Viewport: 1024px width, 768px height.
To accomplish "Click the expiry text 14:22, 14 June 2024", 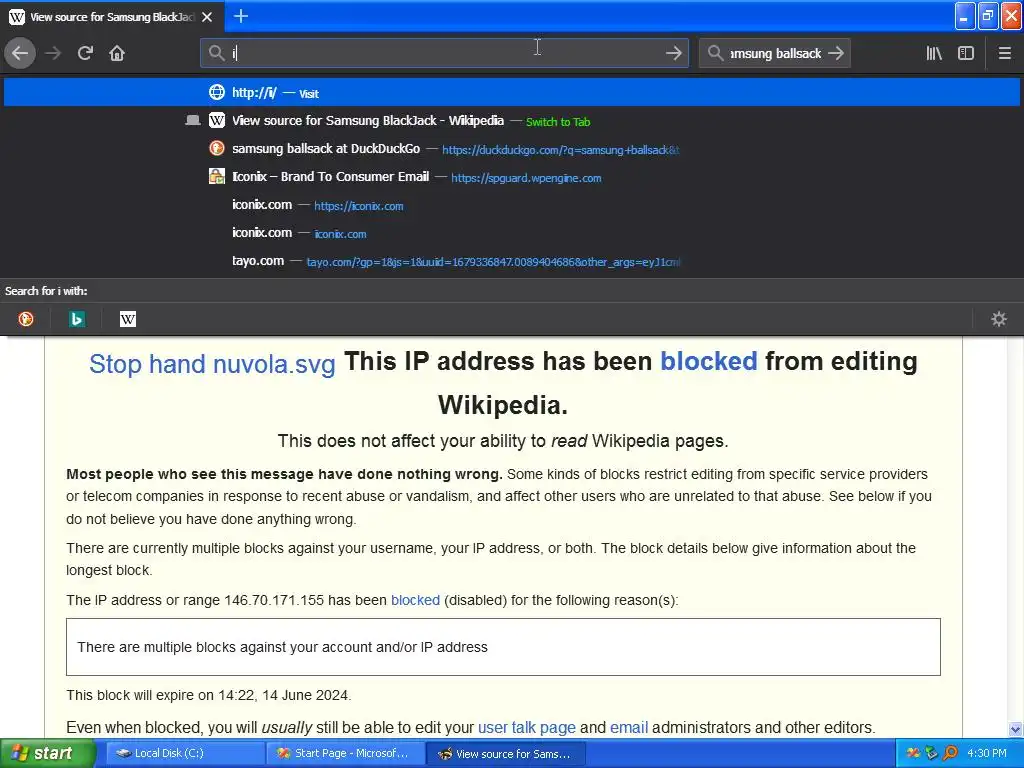I will point(283,695).
